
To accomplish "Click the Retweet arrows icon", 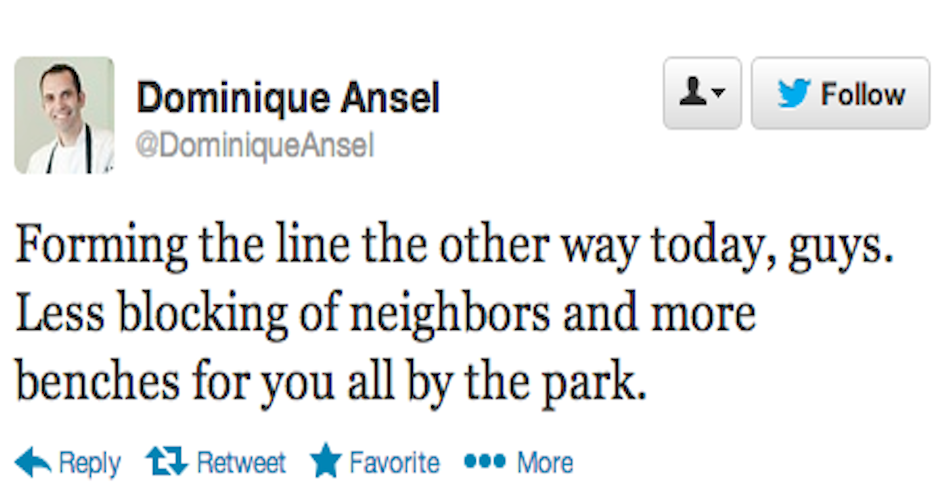I will [x=166, y=462].
